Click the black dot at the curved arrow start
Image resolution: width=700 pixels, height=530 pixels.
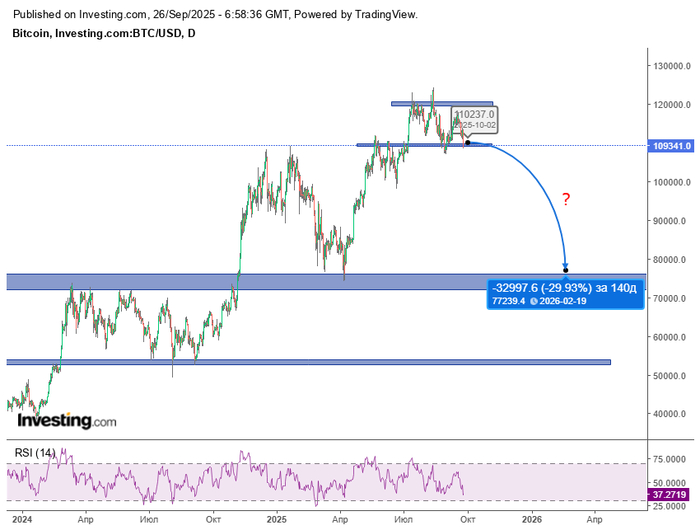click(x=468, y=143)
